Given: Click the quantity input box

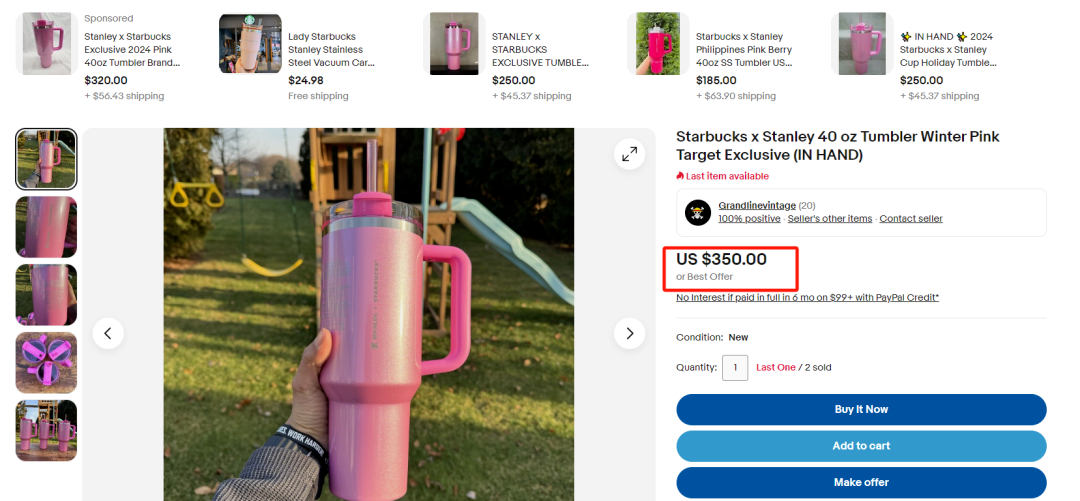Looking at the screenshot, I should point(735,367).
